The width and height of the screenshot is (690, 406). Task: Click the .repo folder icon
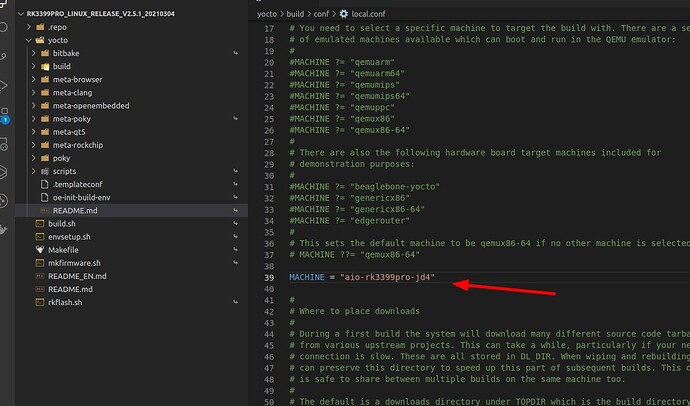[40, 27]
